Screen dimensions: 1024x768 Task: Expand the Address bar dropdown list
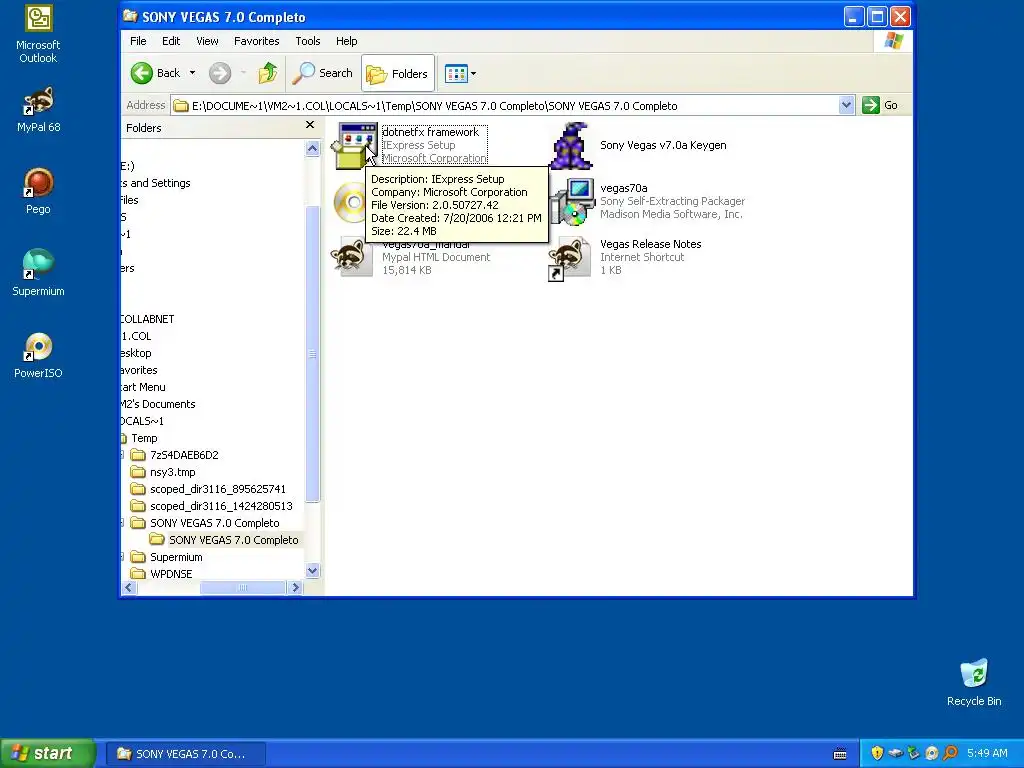(846, 105)
